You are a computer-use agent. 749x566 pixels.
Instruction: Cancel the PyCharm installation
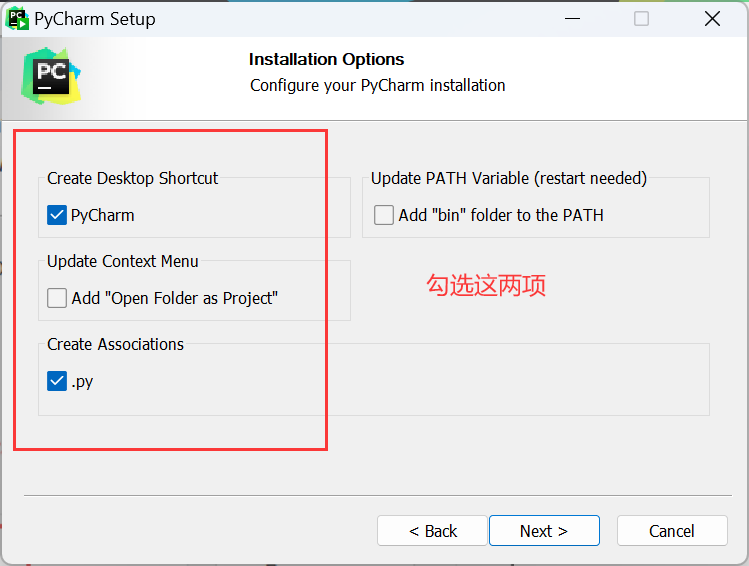[671, 531]
